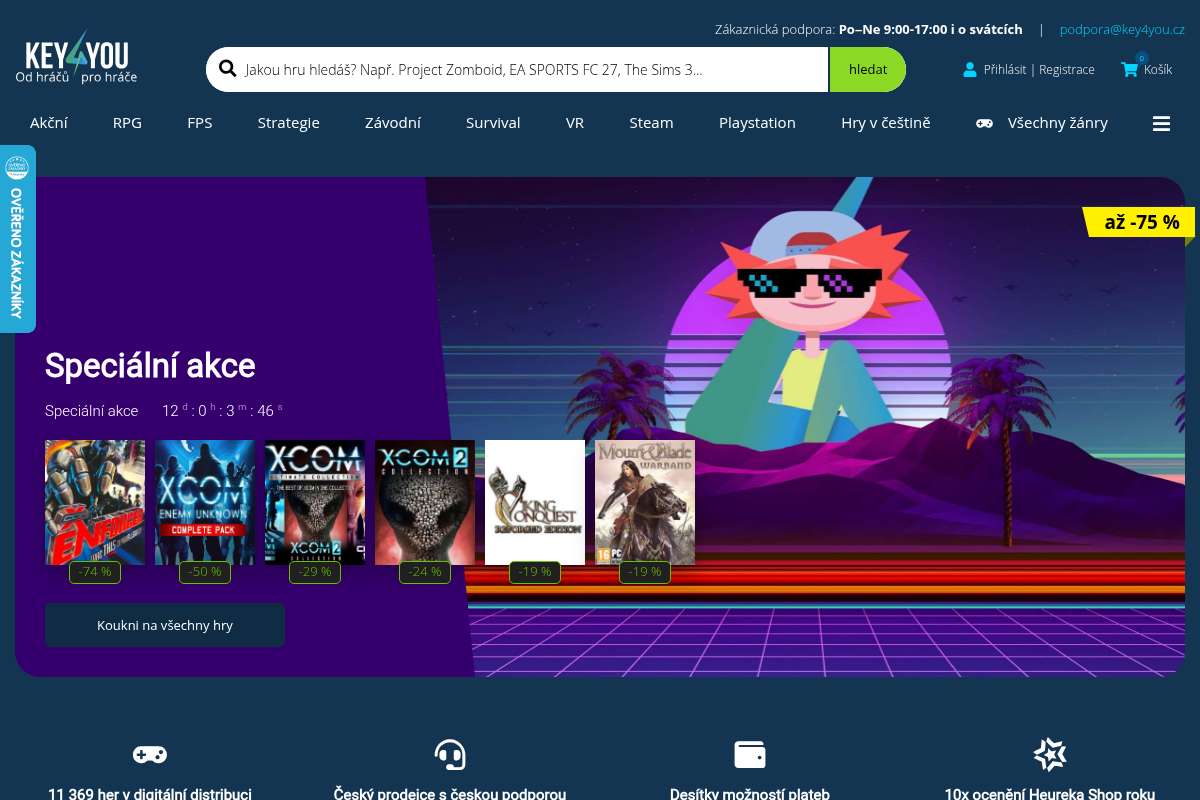Open the shopping cart icon
Image resolution: width=1200 pixels, height=800 pixels.
[1130, 69]
